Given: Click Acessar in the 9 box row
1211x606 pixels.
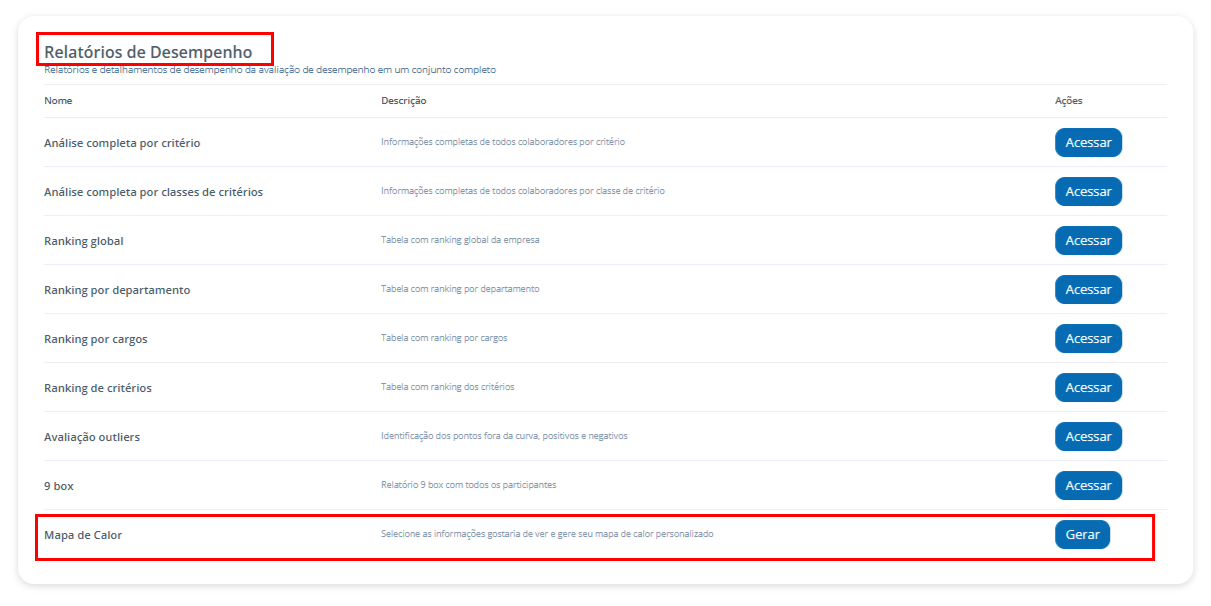Looking at the screenshot, I should point(1088,486).
